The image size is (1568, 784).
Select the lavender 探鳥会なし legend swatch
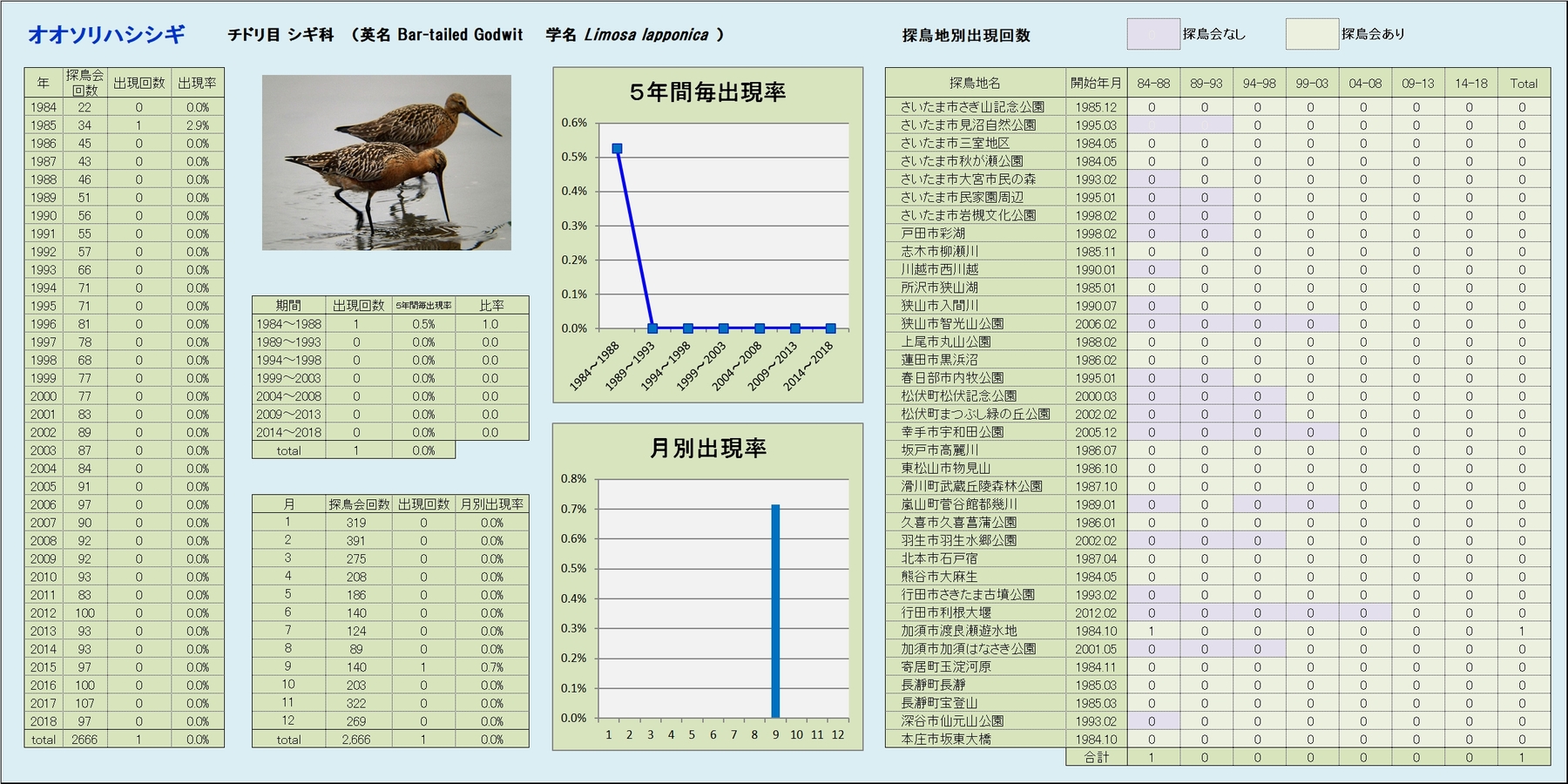1152,34
